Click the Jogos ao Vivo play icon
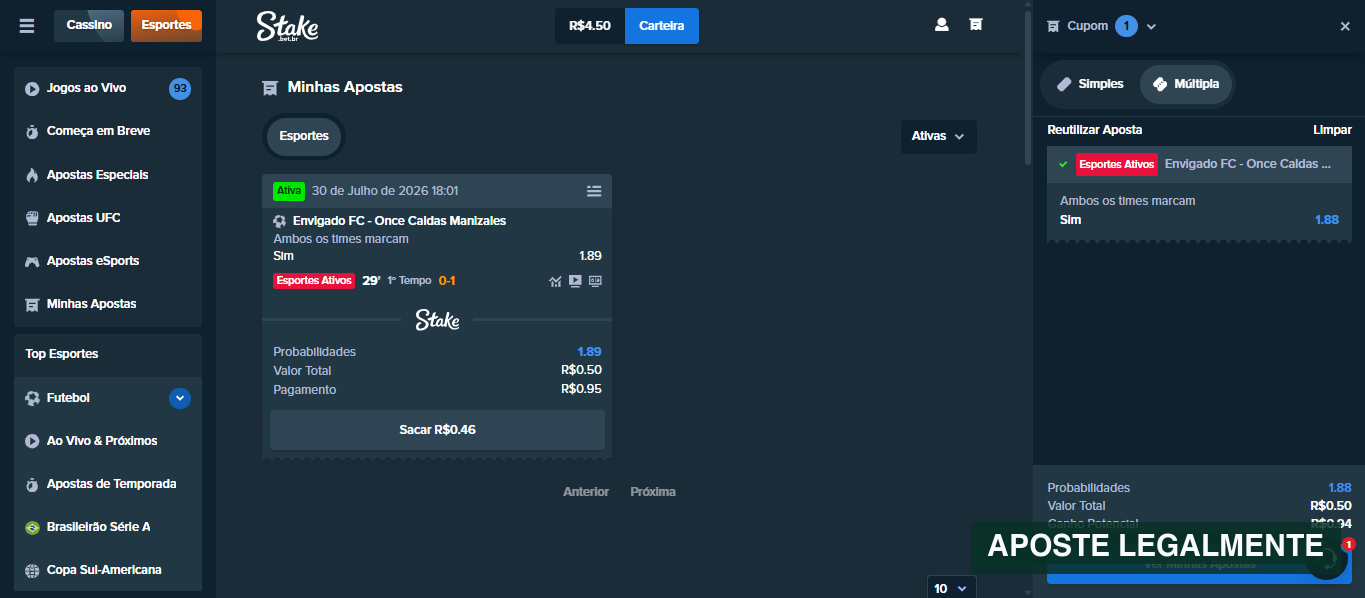This screenshot has height=598, width=1365. [33, 88]
